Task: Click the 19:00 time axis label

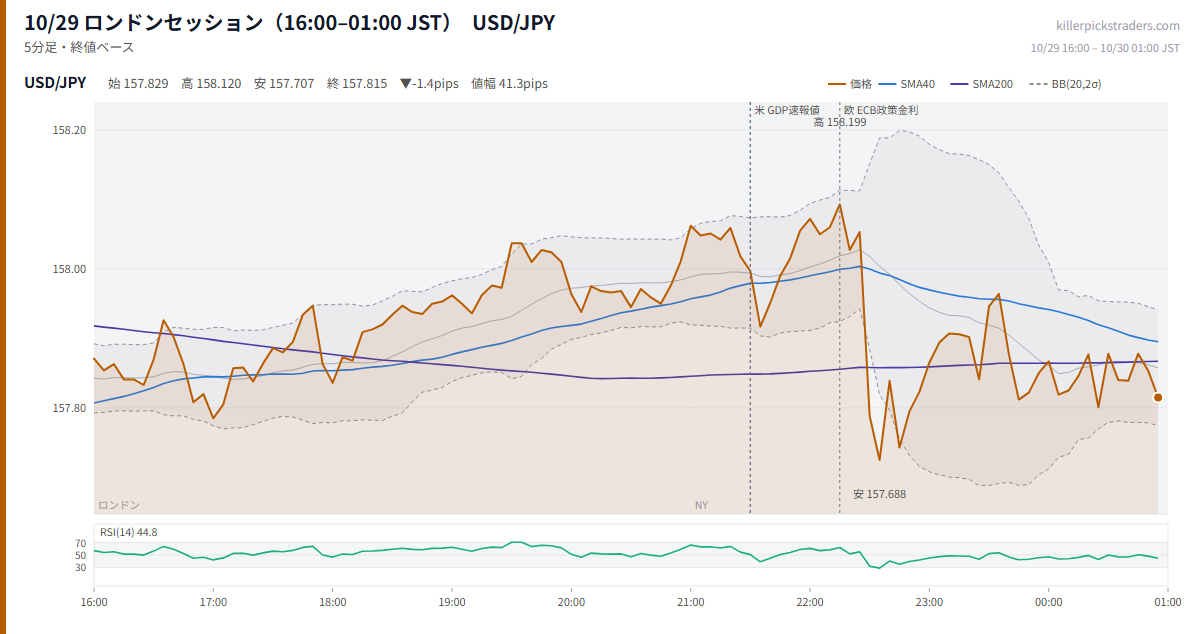Action: click(x=452, y=603)
